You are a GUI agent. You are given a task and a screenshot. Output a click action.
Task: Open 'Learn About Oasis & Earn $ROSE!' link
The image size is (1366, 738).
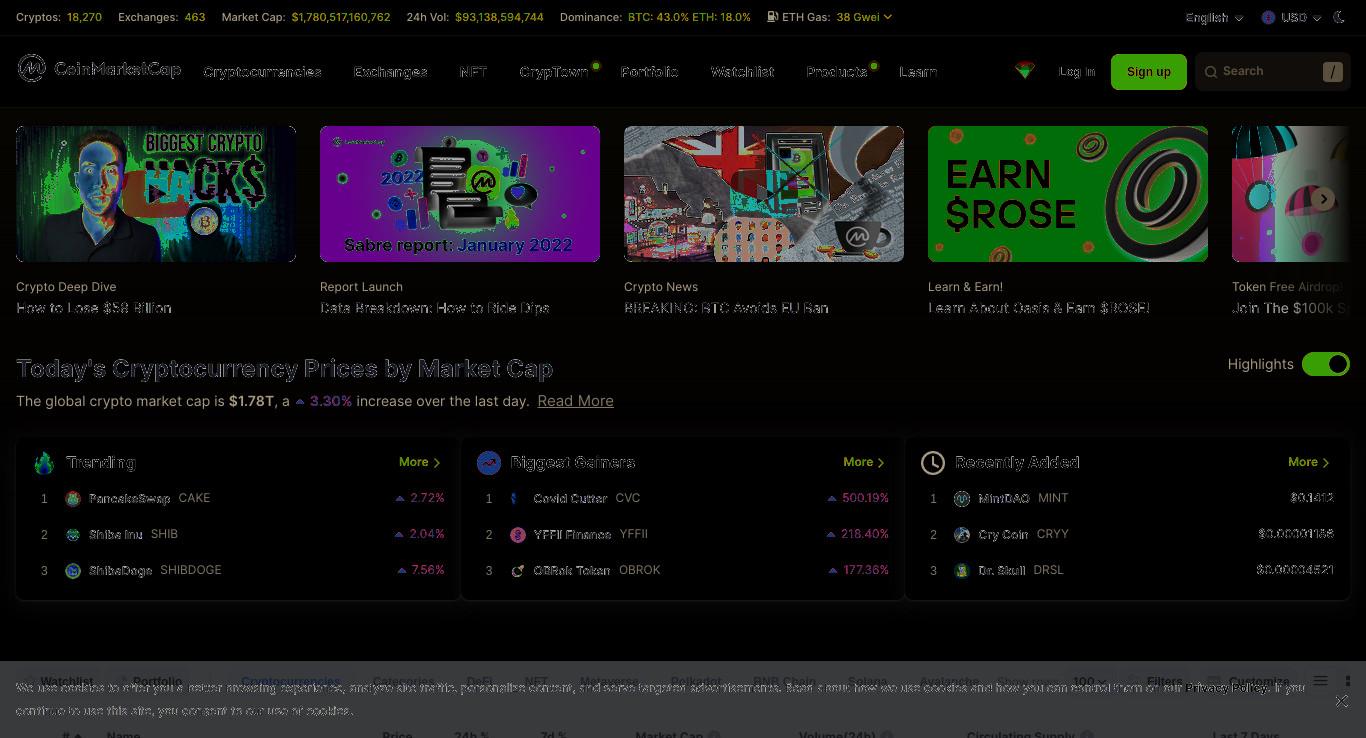tap(1039, 308)
